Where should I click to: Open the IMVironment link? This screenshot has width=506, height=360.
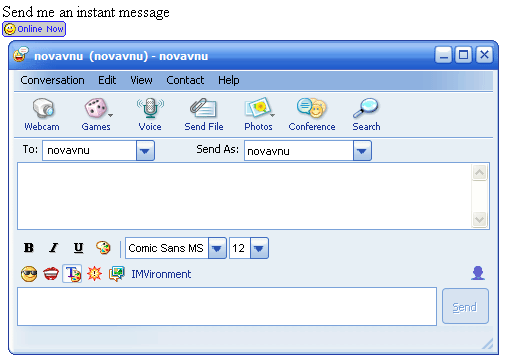161,274
